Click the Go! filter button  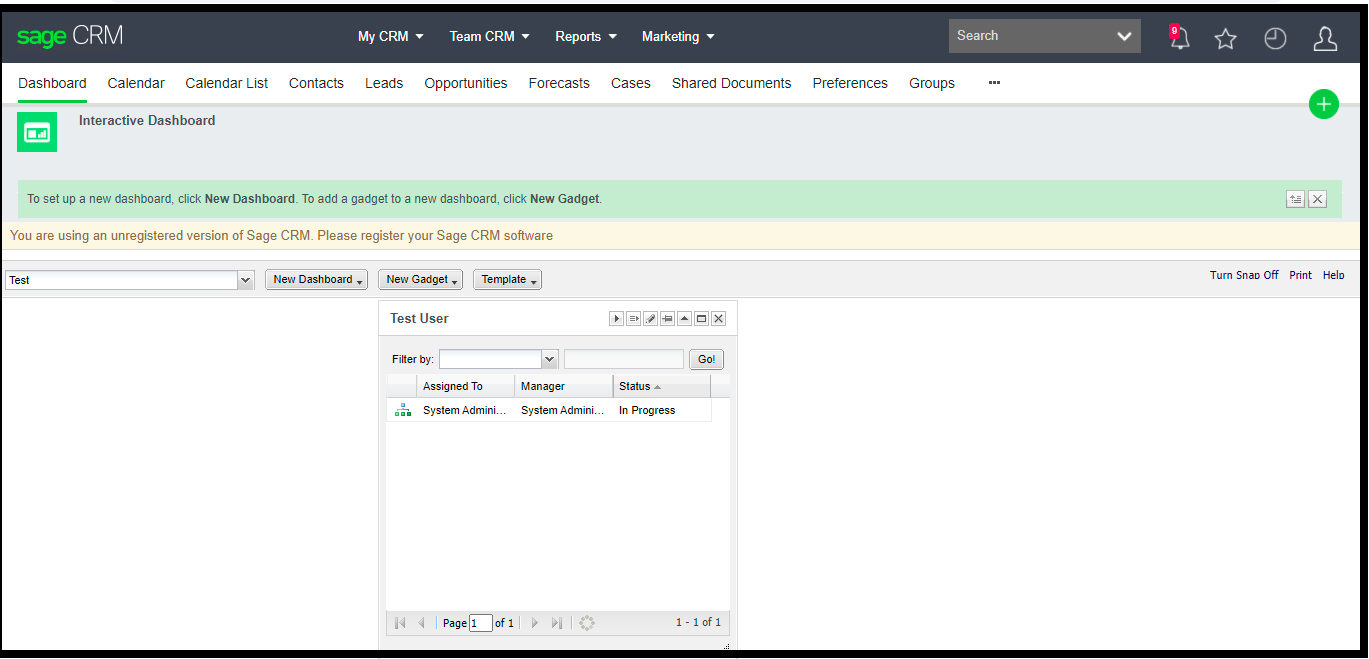click(706, 359)
